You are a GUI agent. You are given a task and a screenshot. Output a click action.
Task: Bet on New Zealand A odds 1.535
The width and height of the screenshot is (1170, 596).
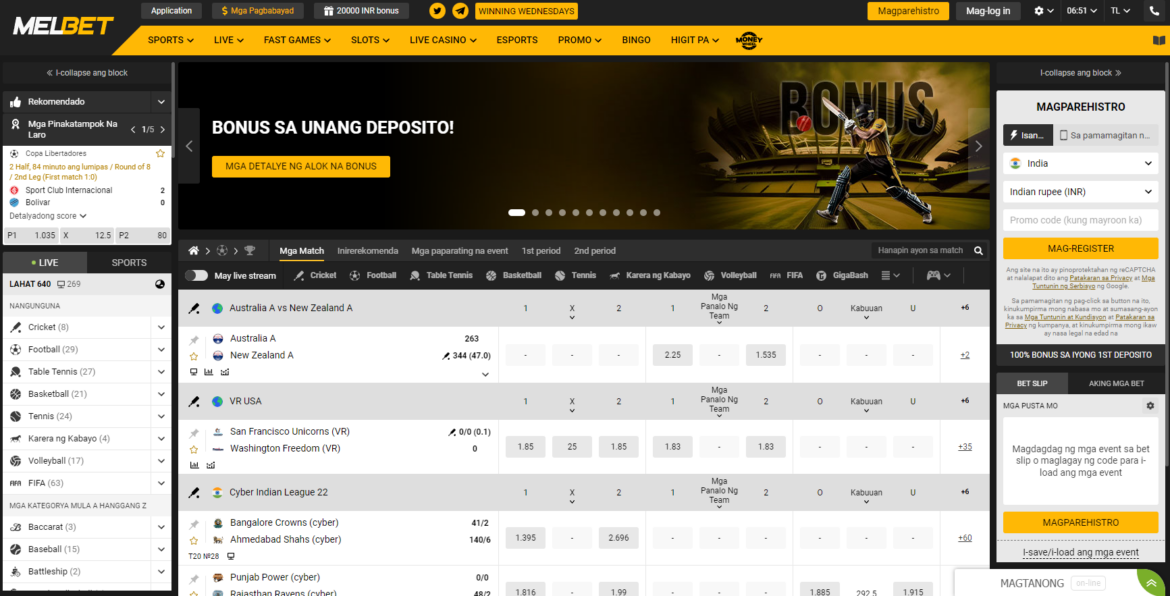[x=766, y=355]
